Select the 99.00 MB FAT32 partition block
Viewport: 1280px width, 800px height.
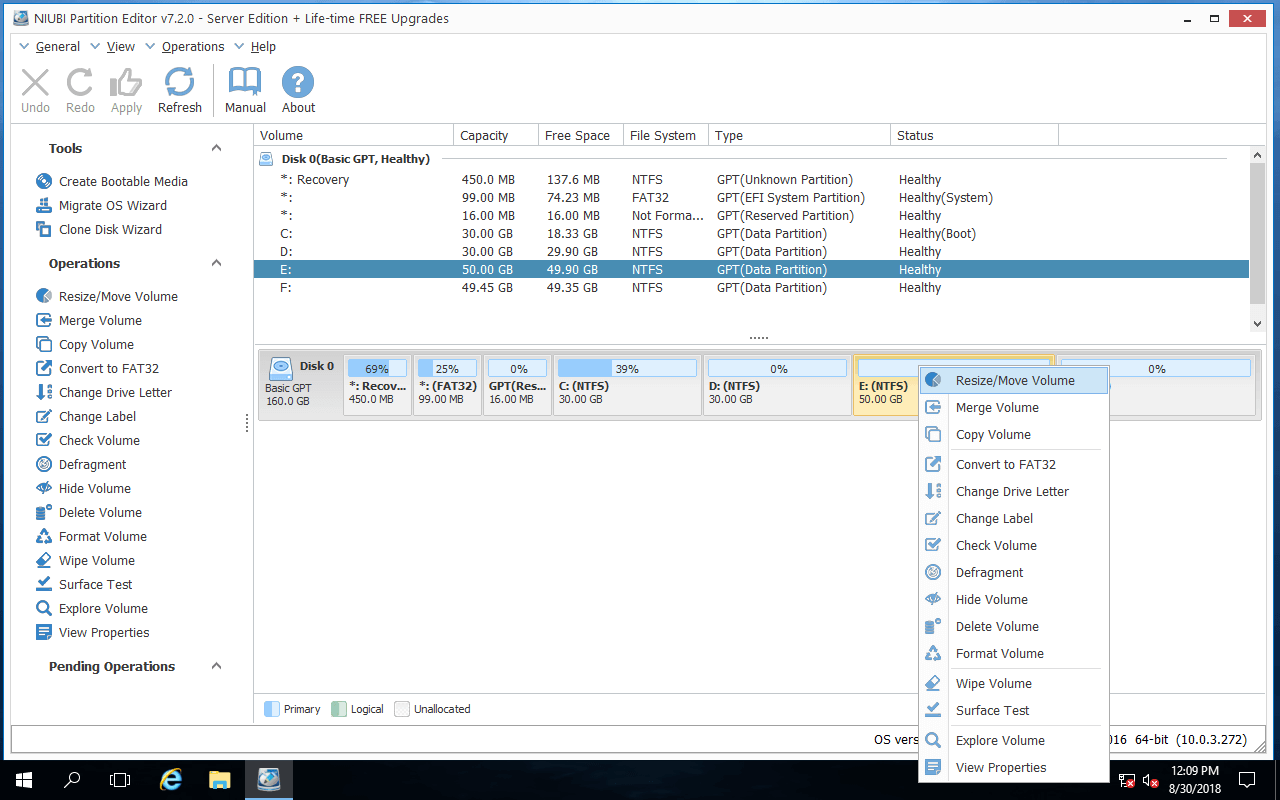[447, 384]
